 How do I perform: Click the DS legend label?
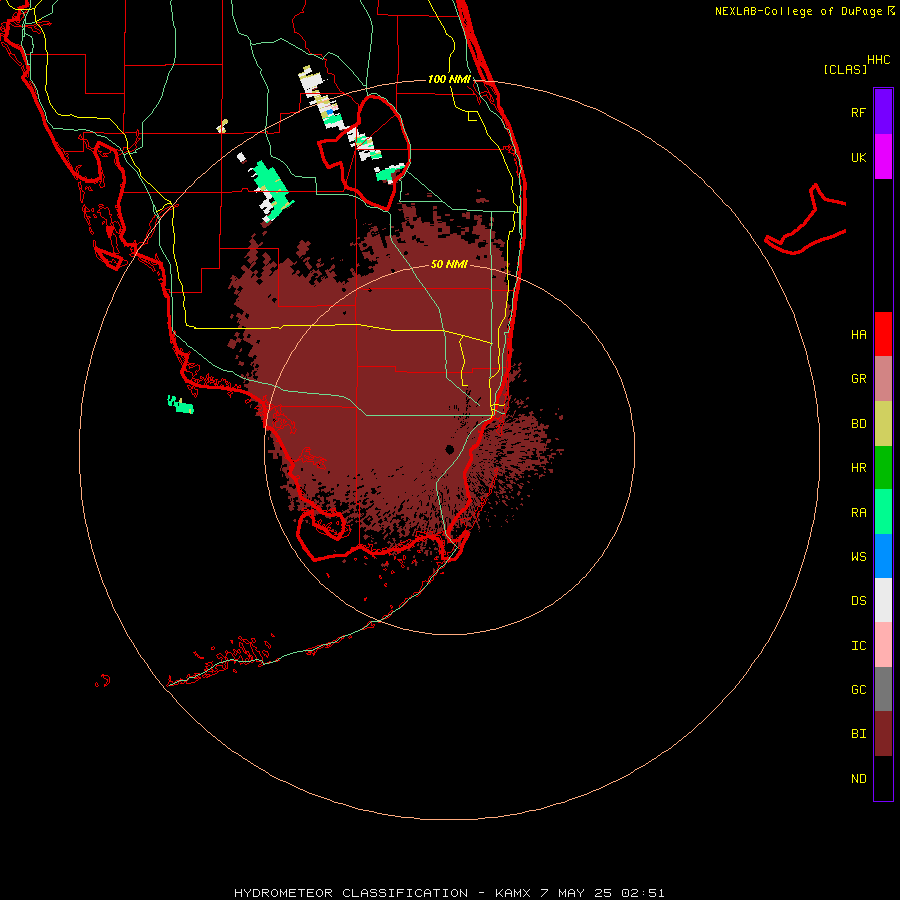[x=858, y=601]
